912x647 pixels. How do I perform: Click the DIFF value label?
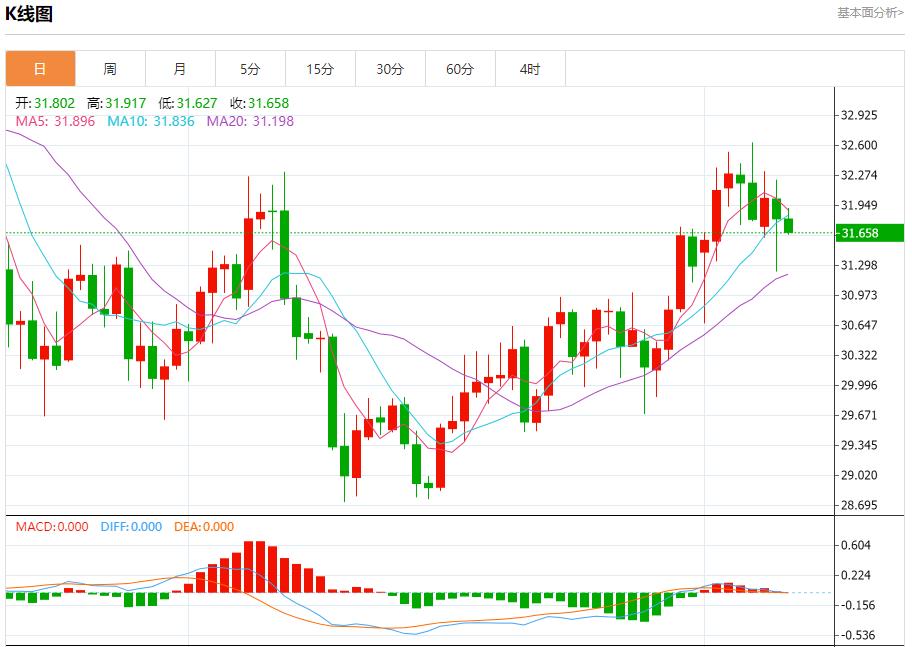pyautogui.click(x=131, y=527)
